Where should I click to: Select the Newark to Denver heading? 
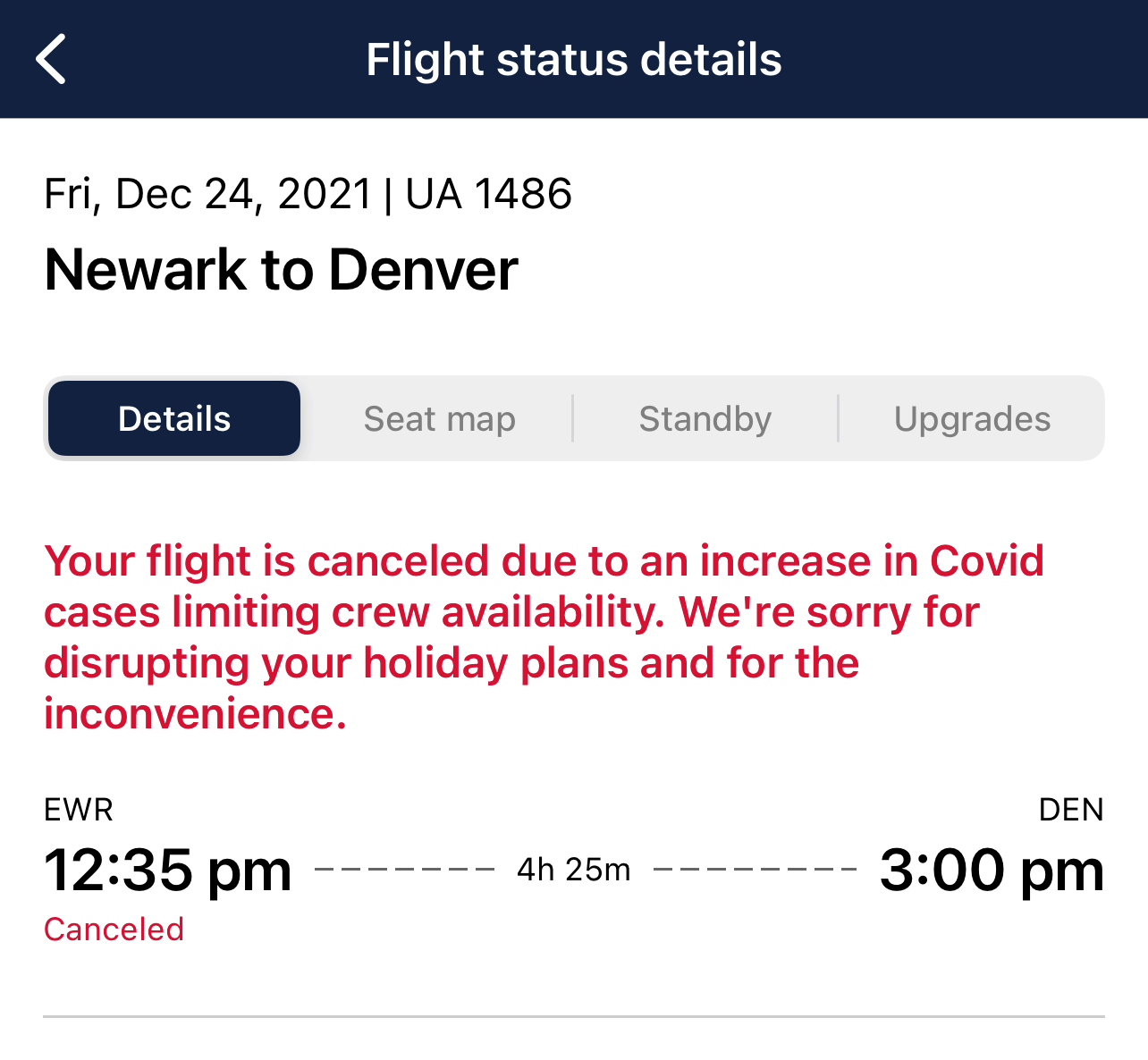(281, 271)
